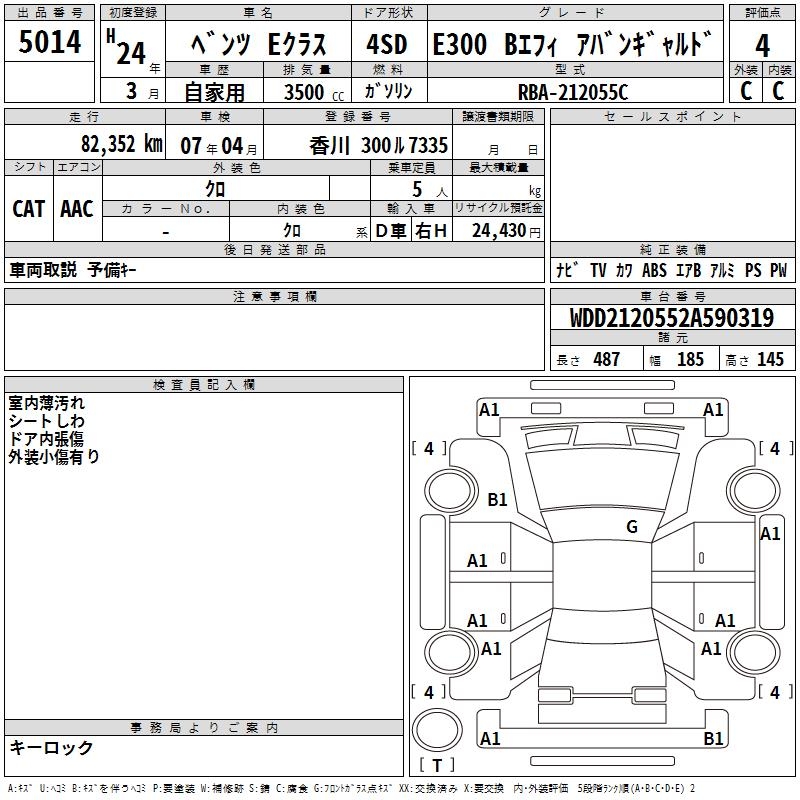Click the セールスポイント header
800x800 pixels.
(x=672, y=117)
